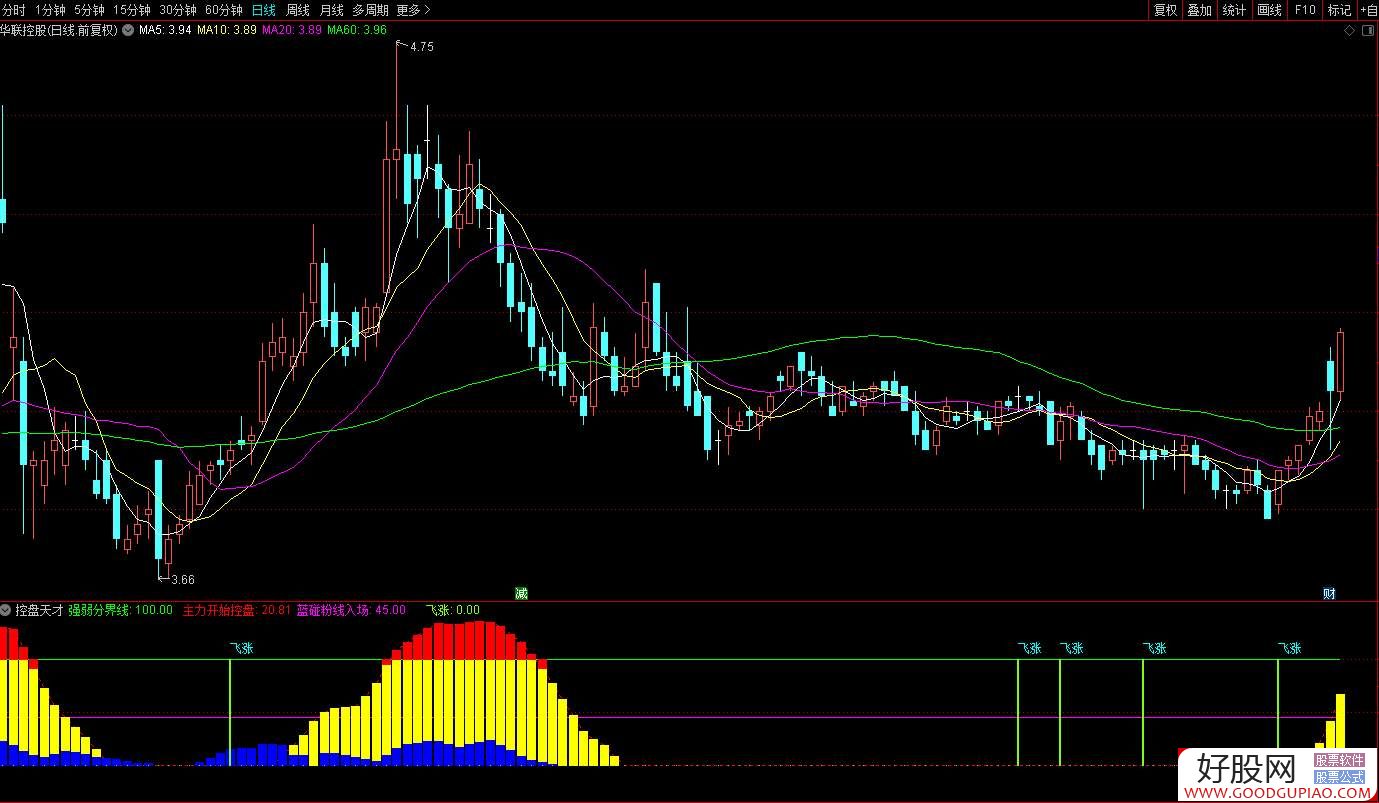Click the 减 marker below the chart
The width and height of the screenshot is (1379, 803).
[521, 593]
